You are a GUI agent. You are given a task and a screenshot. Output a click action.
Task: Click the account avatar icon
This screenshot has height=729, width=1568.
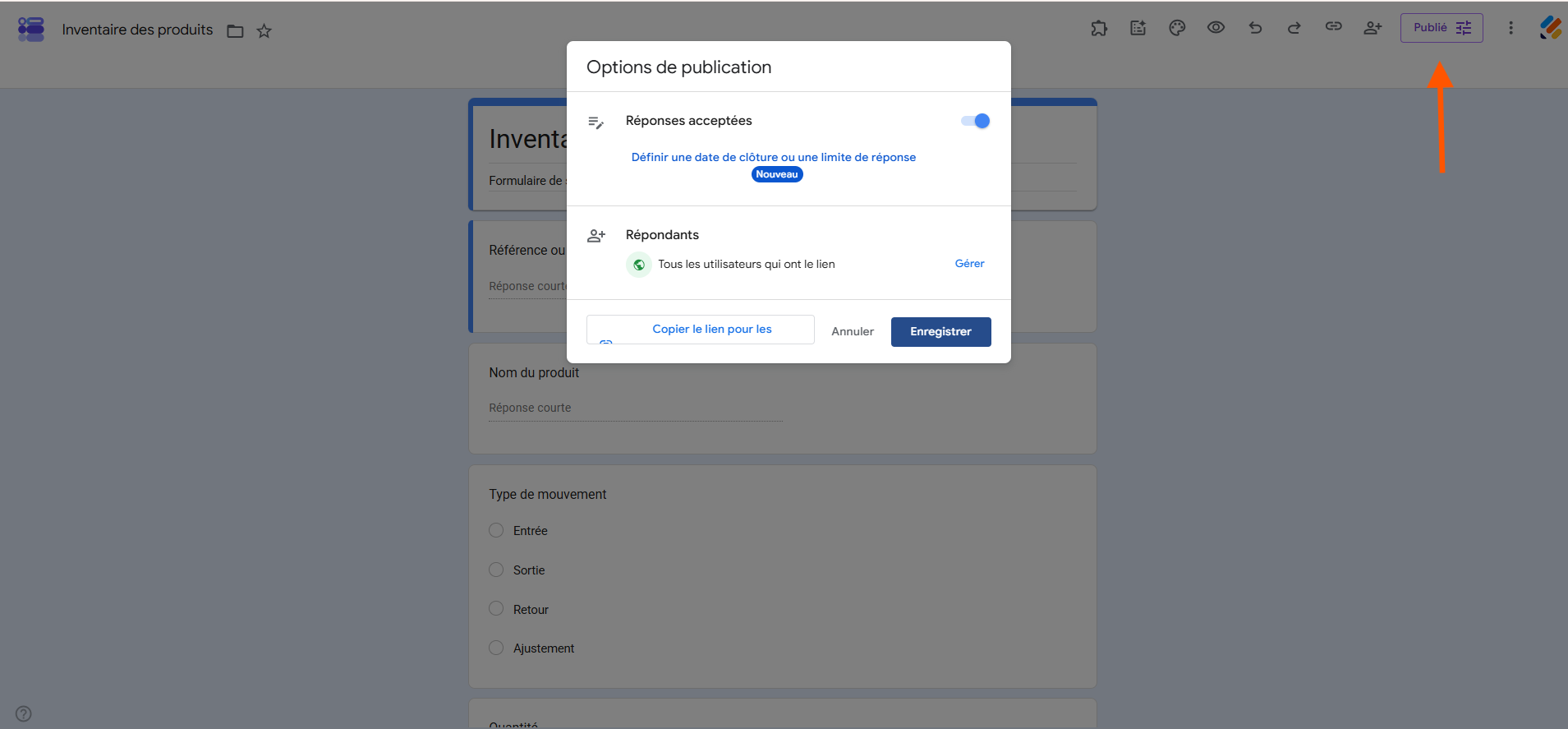[x=1551, y=28]
